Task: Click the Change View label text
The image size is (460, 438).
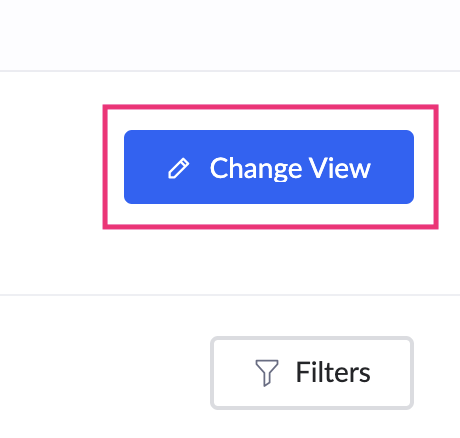Action: tap(290, 168)
